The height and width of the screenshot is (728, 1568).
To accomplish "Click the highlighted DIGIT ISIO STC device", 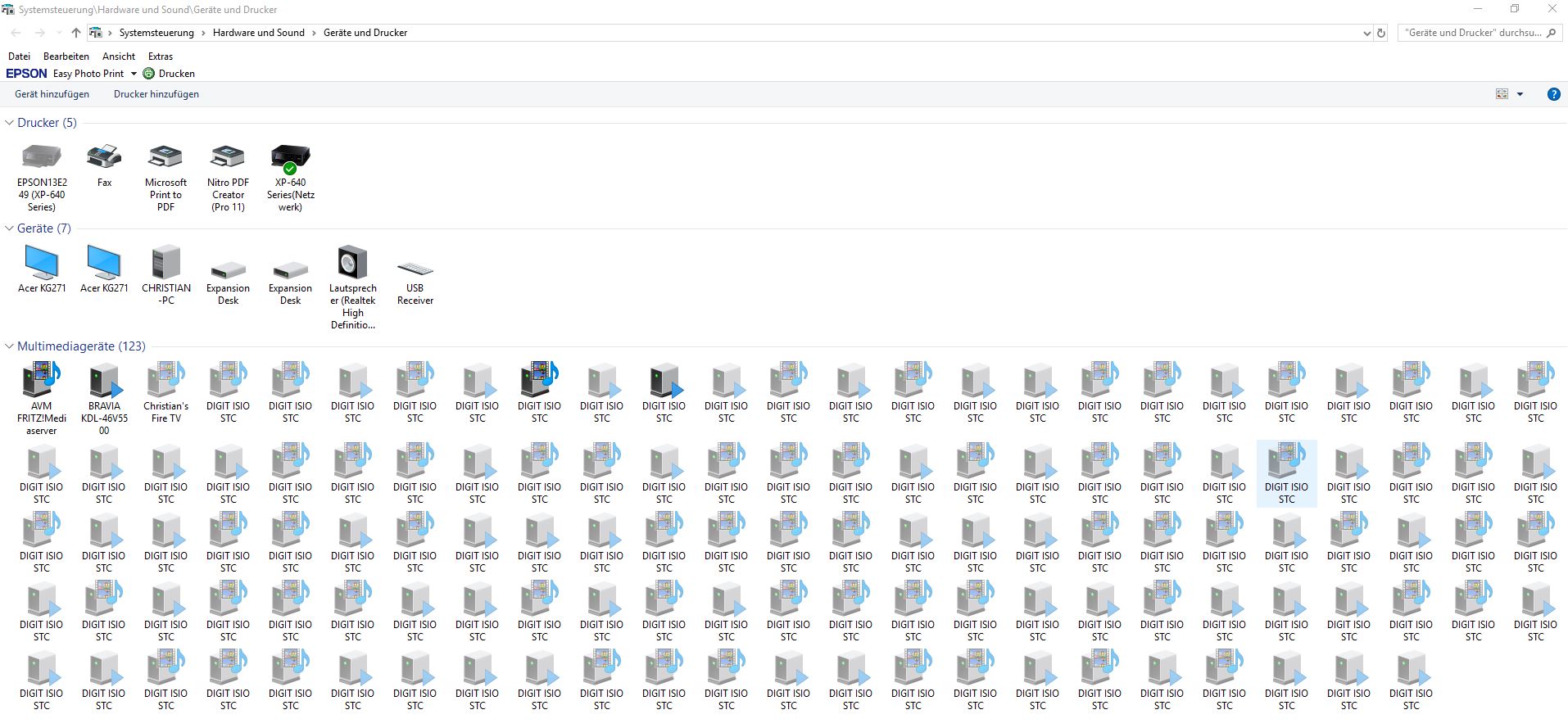I will pos(1286,473).
